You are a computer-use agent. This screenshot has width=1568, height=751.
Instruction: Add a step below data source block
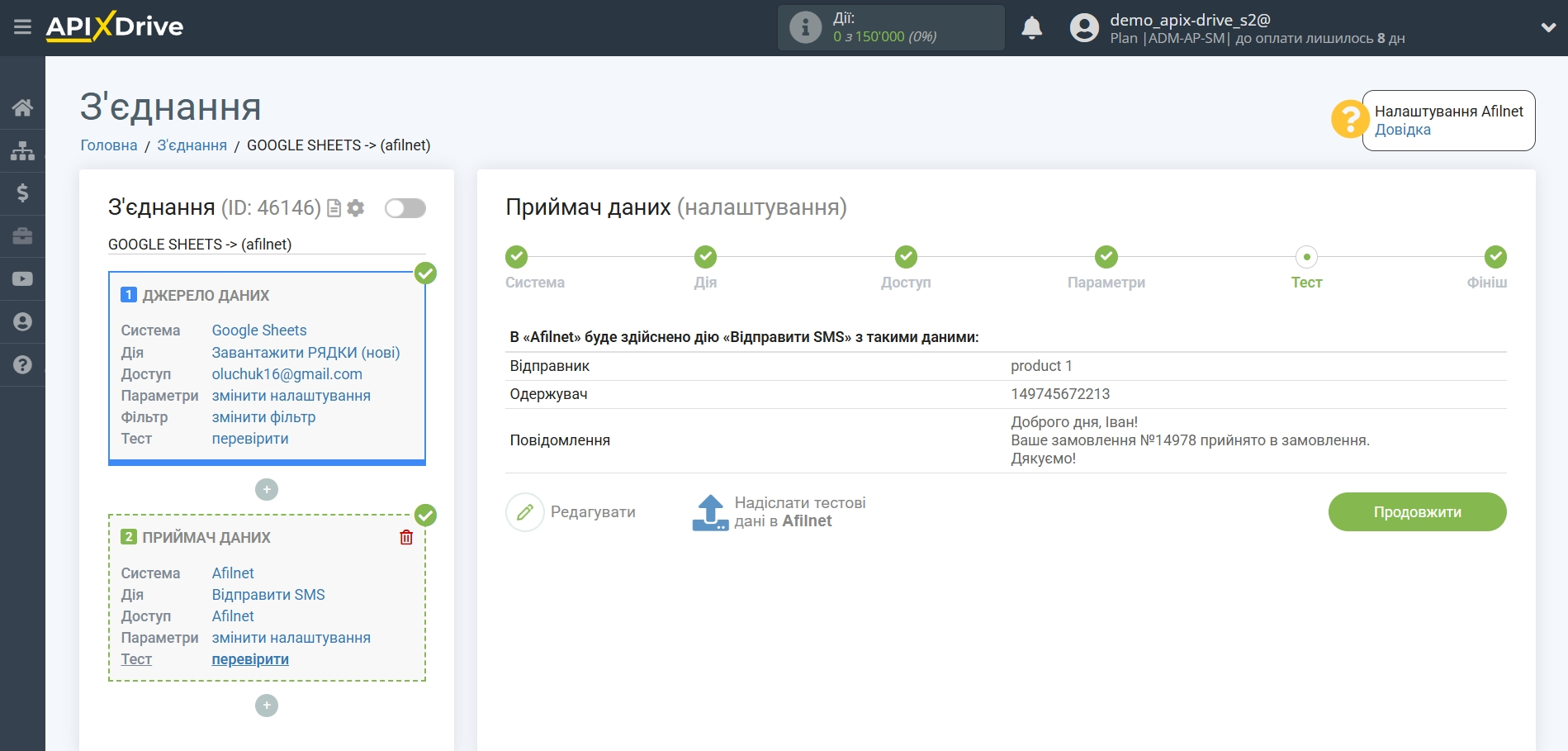(x=267, y=490)
